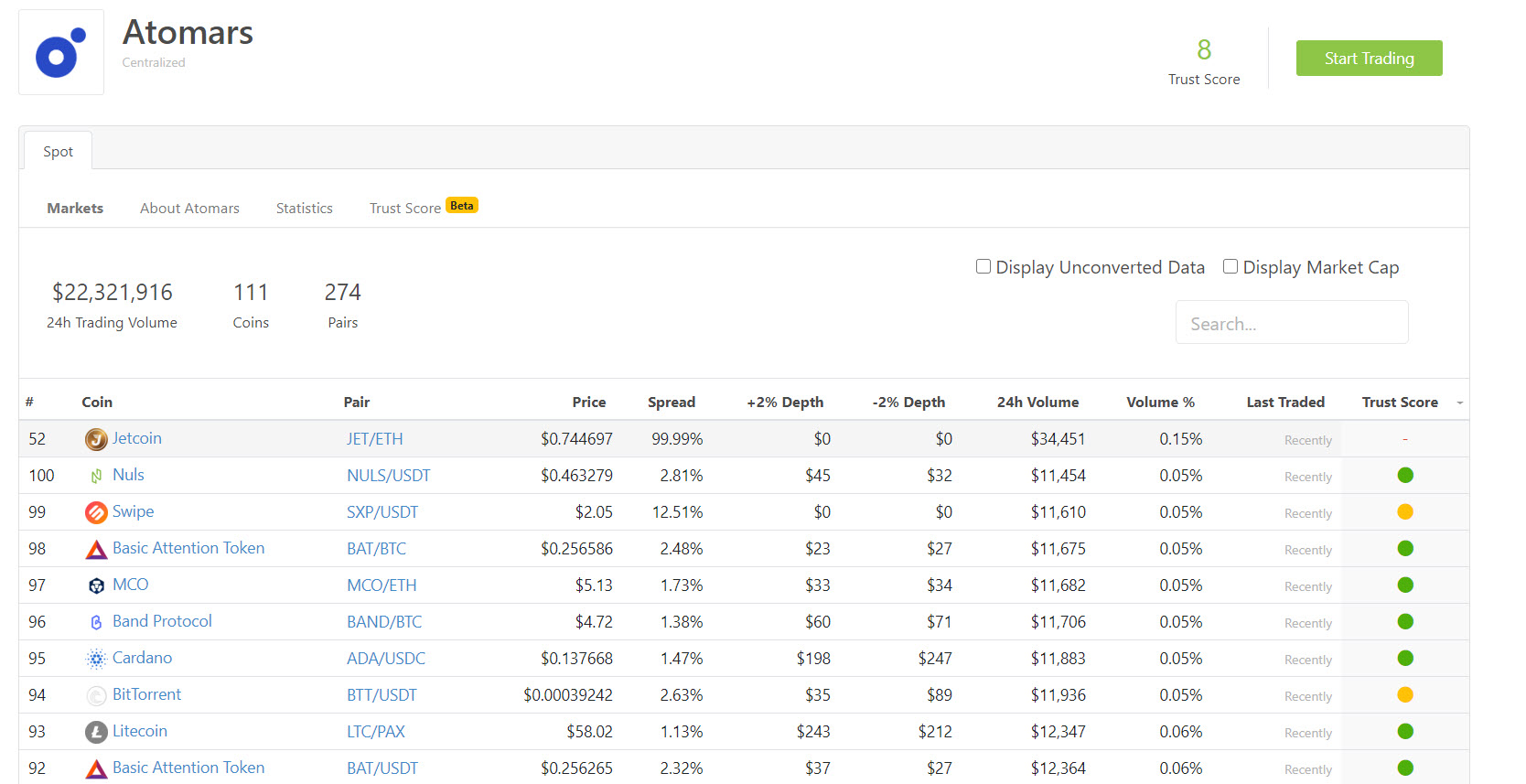1526x784 pixels.
Task: Click yellow trust score dot for SXP/USDT
Action: (1405, 511)
